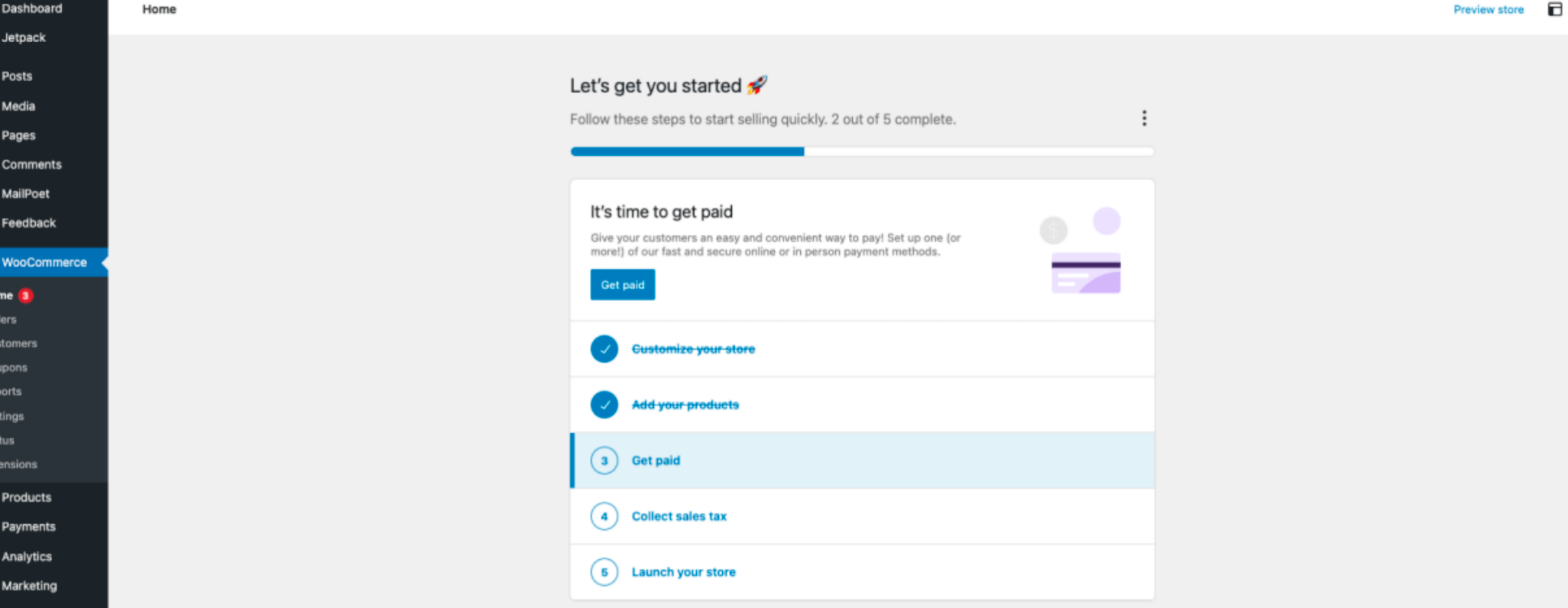Click the credit card payment illustration

click(x=1085, y=273)
